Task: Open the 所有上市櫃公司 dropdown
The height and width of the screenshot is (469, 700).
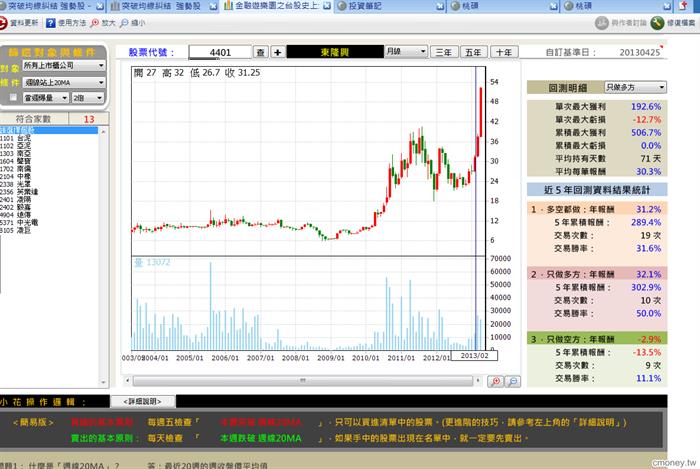Action: click(x=64, y=66)
